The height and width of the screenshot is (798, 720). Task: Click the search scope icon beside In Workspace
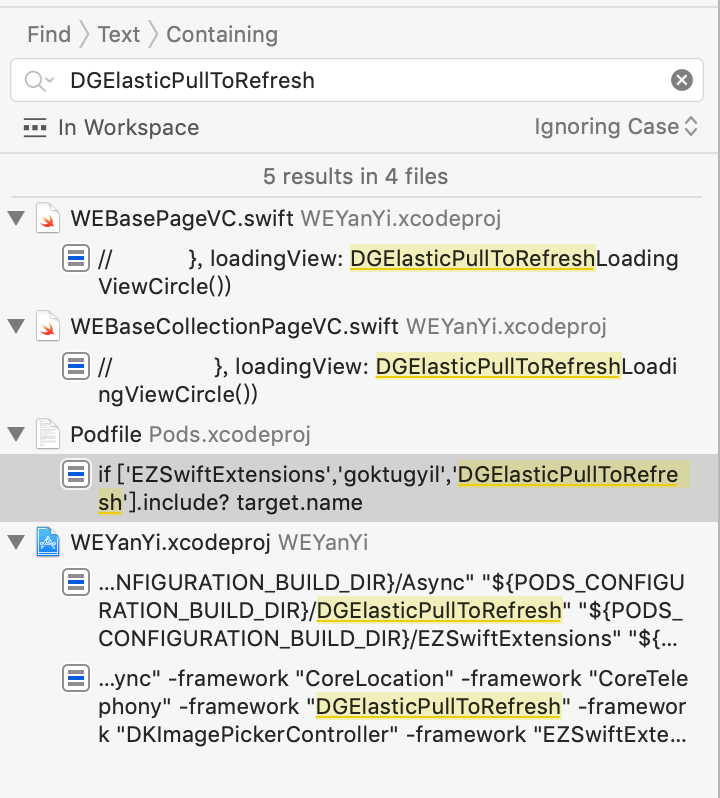click(x=35, y=128)
